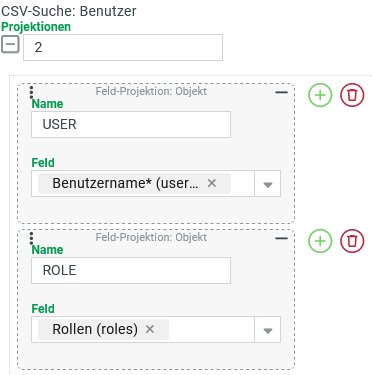Click the empty area in the ROLE Feld selector

(x=211, y=330)
